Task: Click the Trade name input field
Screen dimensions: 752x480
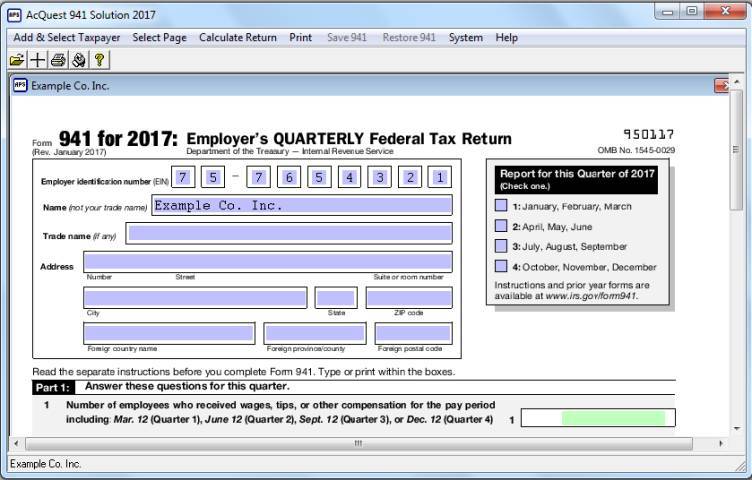Action: pos(289,234)
